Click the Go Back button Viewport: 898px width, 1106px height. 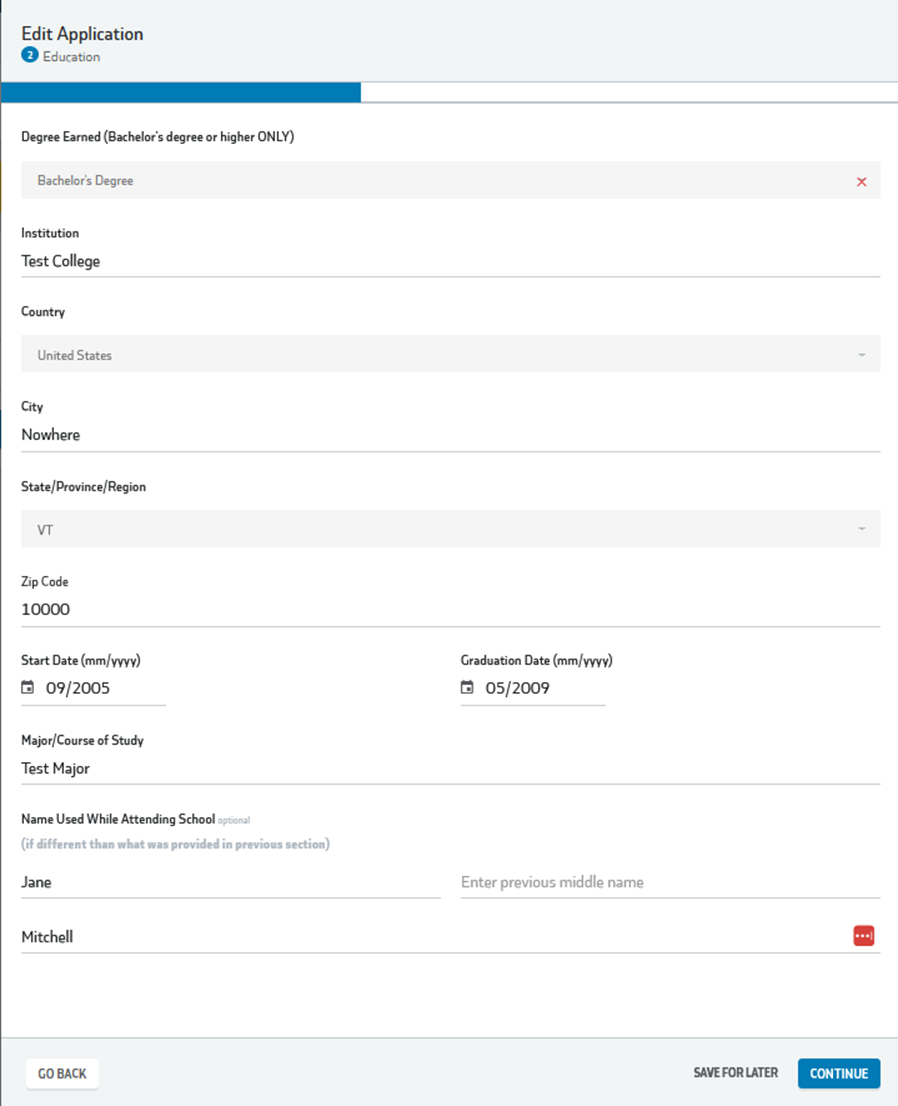[x=62, y=1073]
